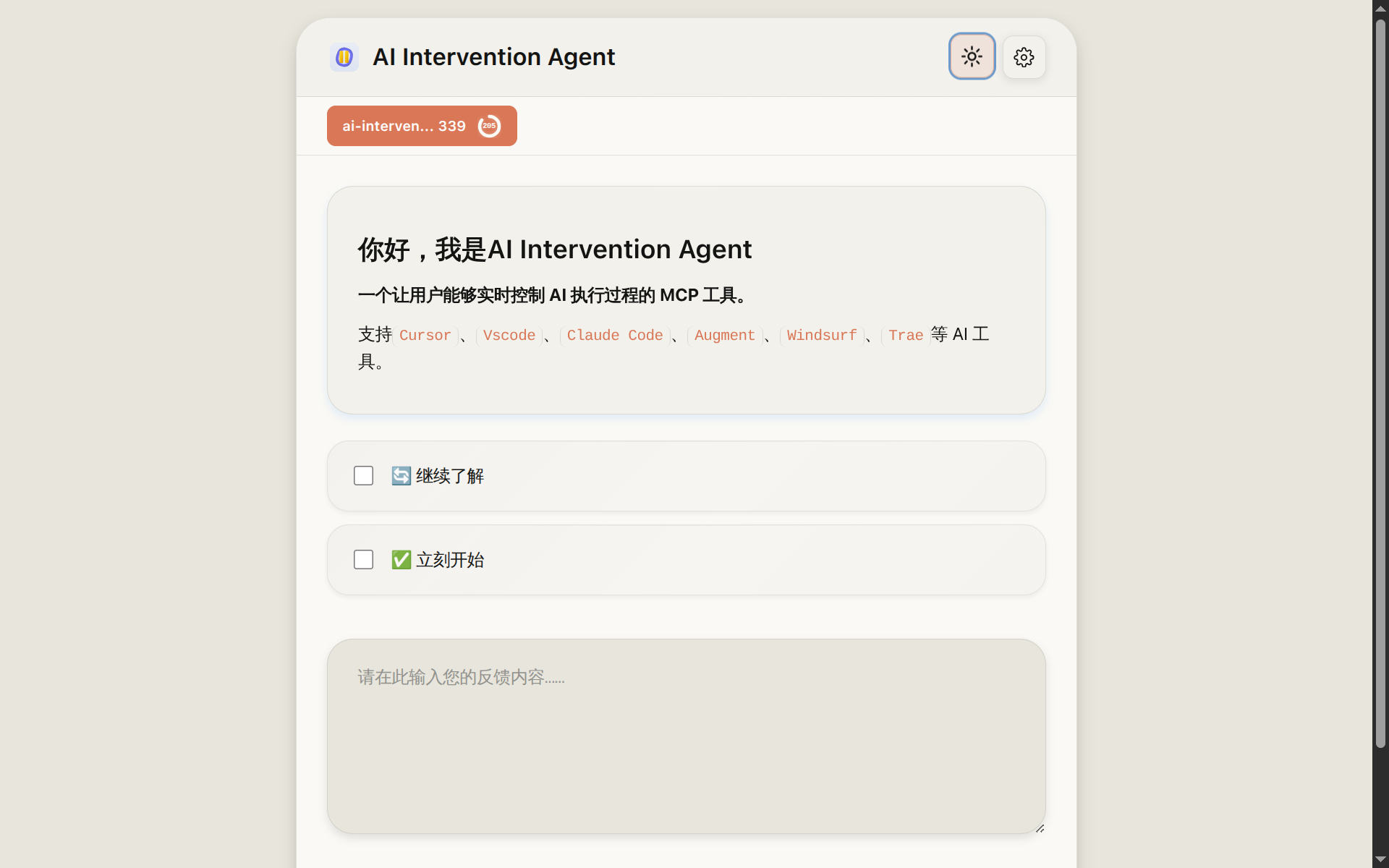Viewport: 1389px width, 868px height.
Task: Open the Trae link
Action: click(x=905, y=335)
